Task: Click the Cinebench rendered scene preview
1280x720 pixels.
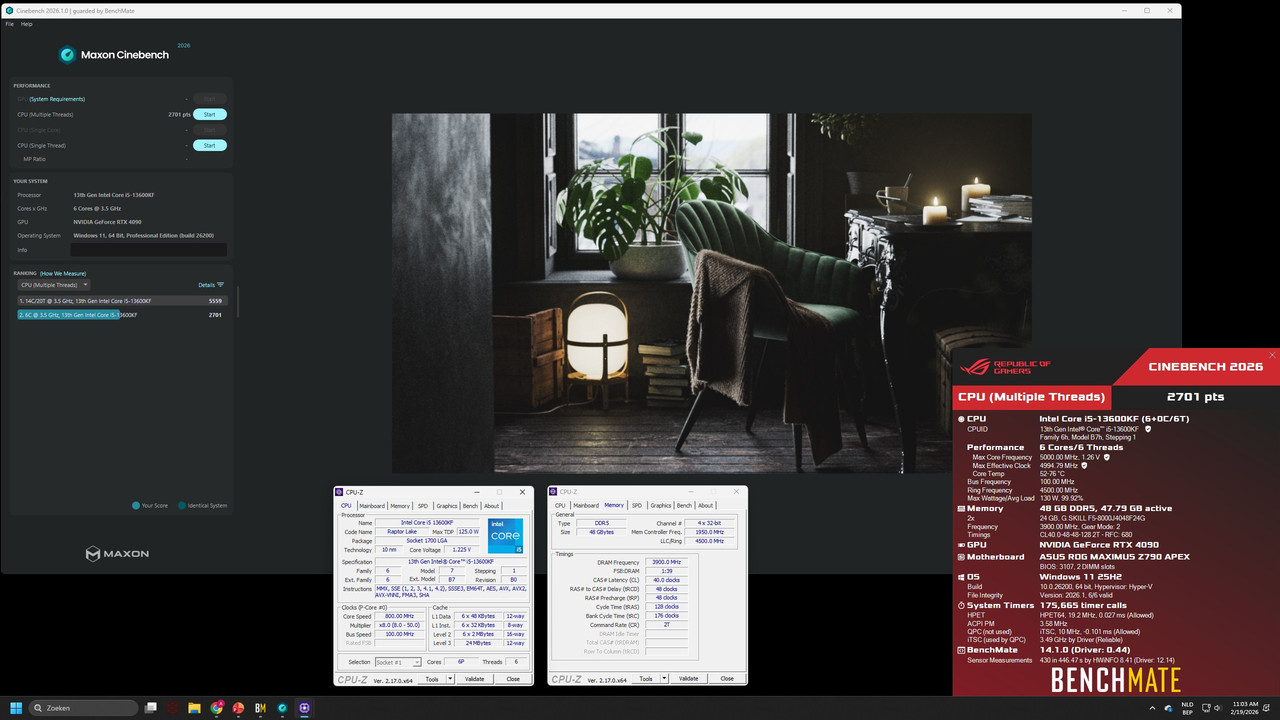Action: click(711, 292)
